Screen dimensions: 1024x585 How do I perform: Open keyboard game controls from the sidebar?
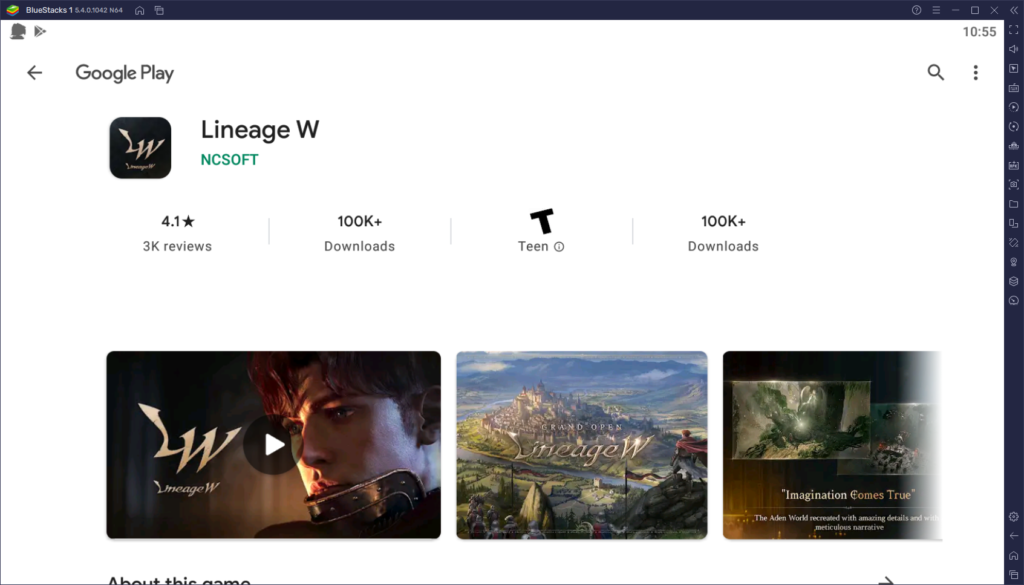point(1014,89)
